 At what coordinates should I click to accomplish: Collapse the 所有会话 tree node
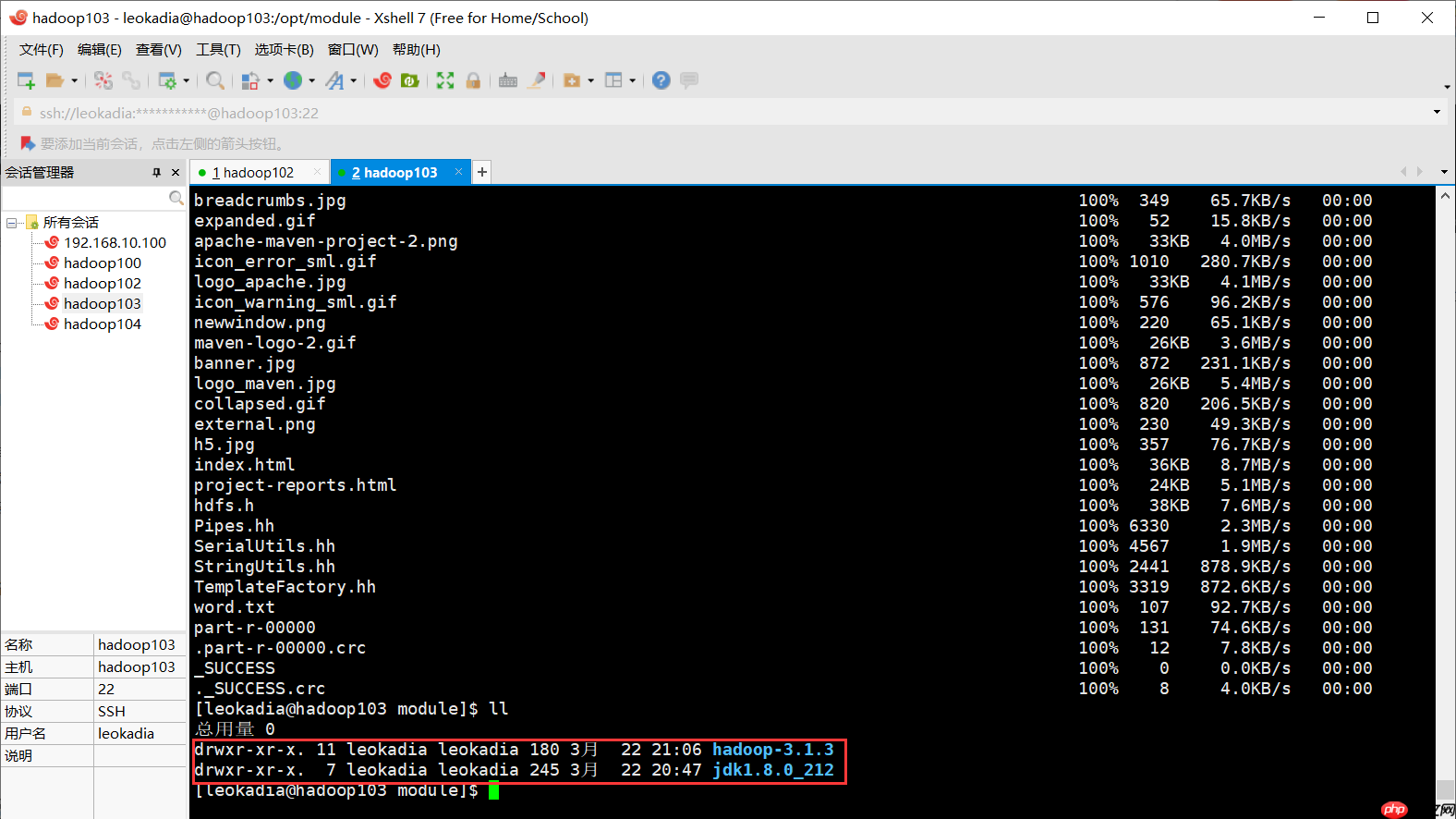pos(12,223)
